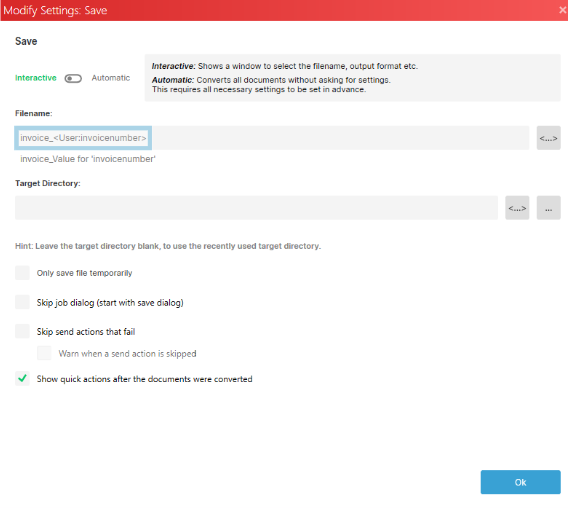Enable Skip send actions that fail
The height and width of the screenshot is (508, 568).
[22, 331]
